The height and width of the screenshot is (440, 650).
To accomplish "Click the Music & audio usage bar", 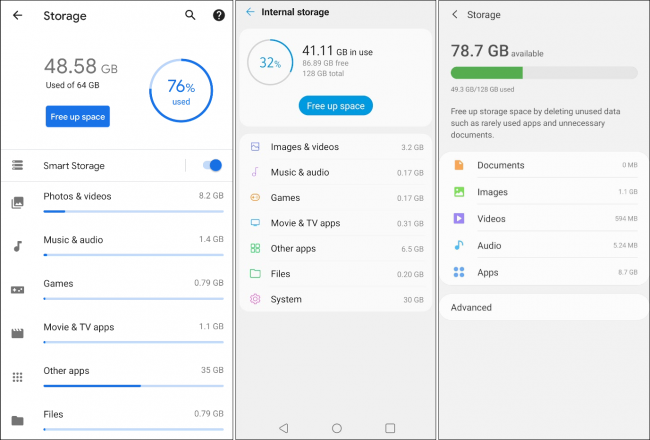I will pos(133,255).
